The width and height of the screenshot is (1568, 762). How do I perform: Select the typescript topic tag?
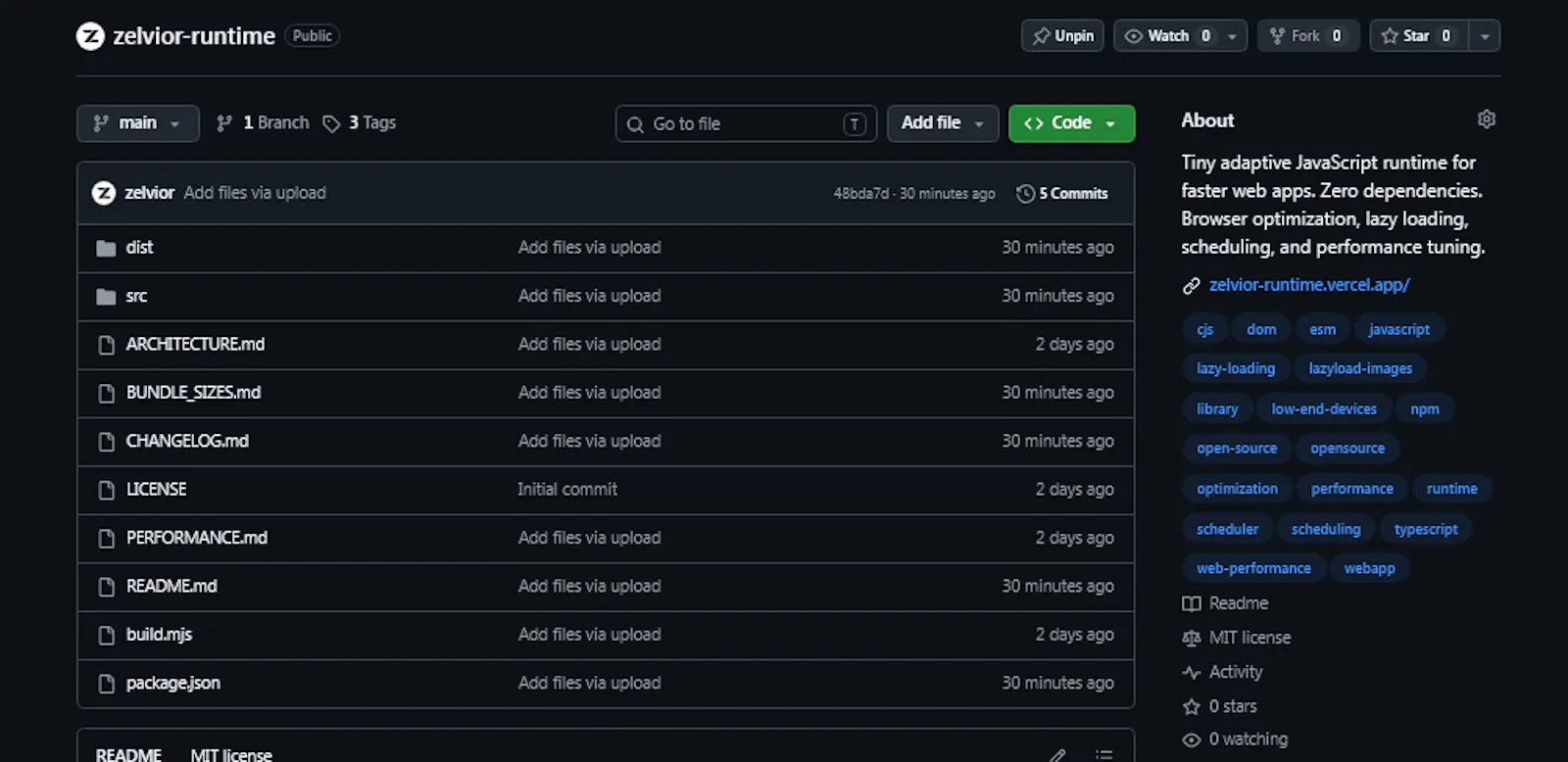1426,529
